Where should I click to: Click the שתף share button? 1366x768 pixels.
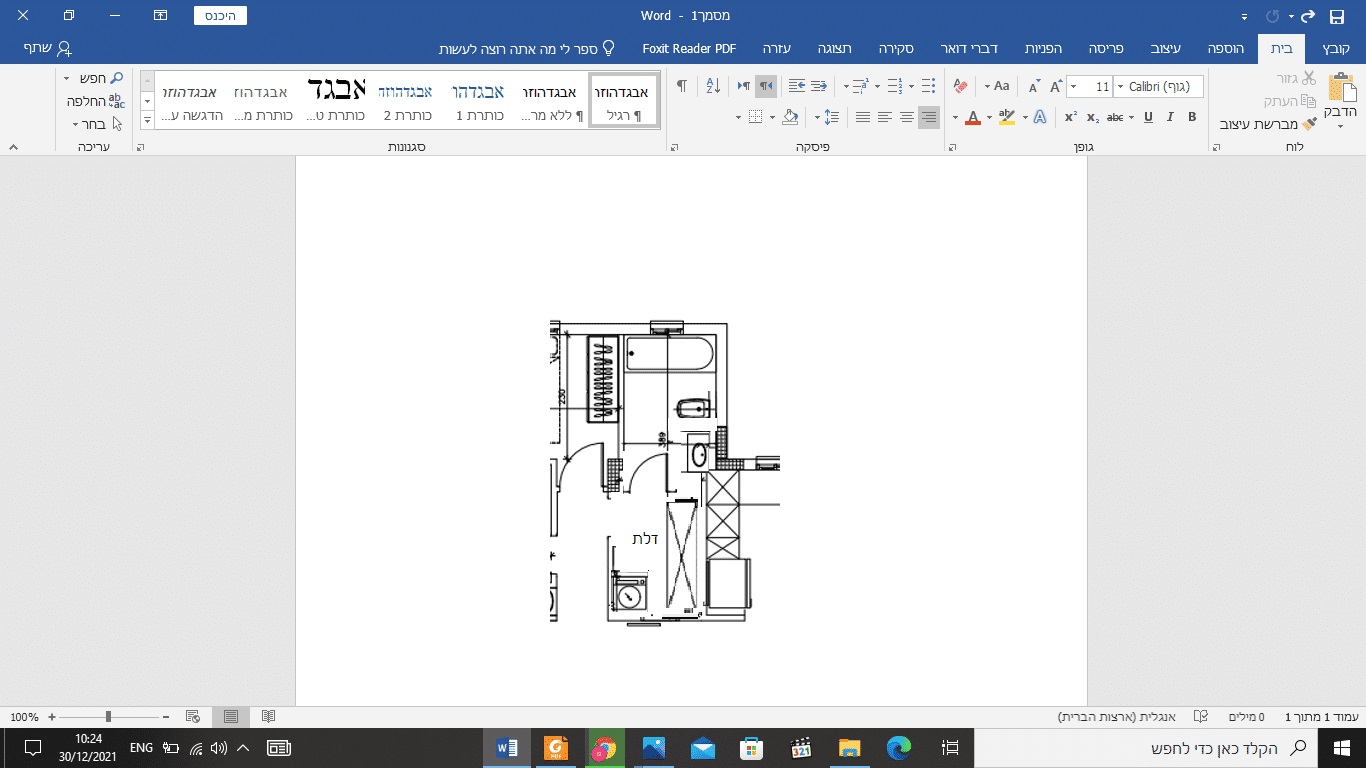(48, 48)
